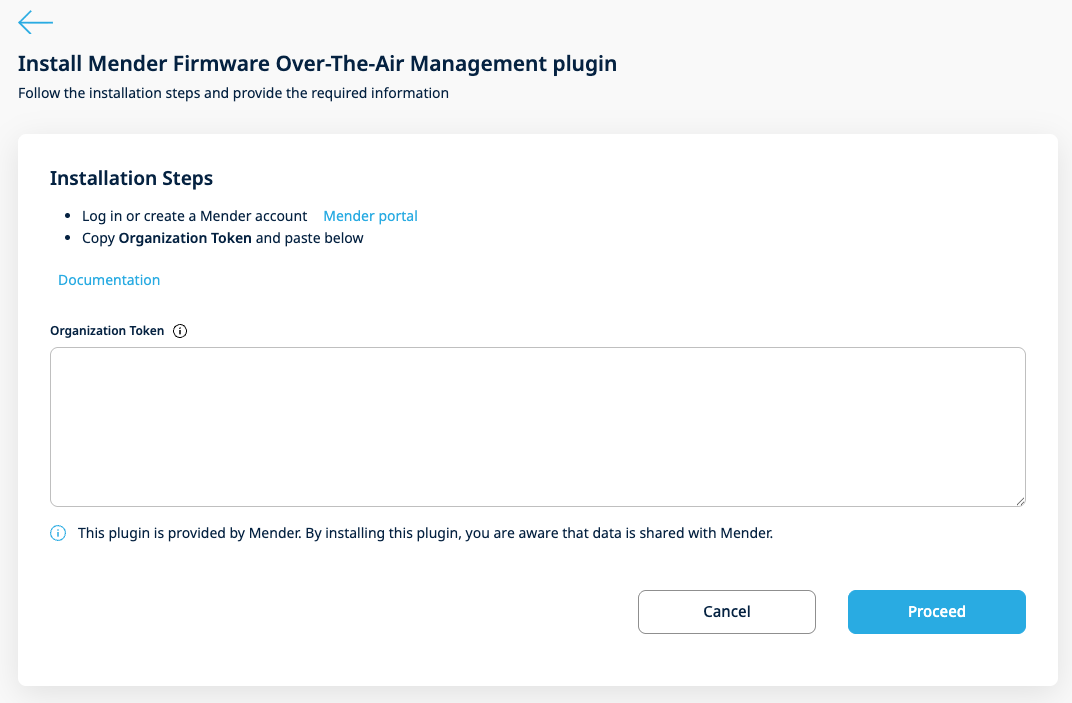
Task: Click the 'This plugin is provided by Mender' notice
Action: (x=425, y=533)
